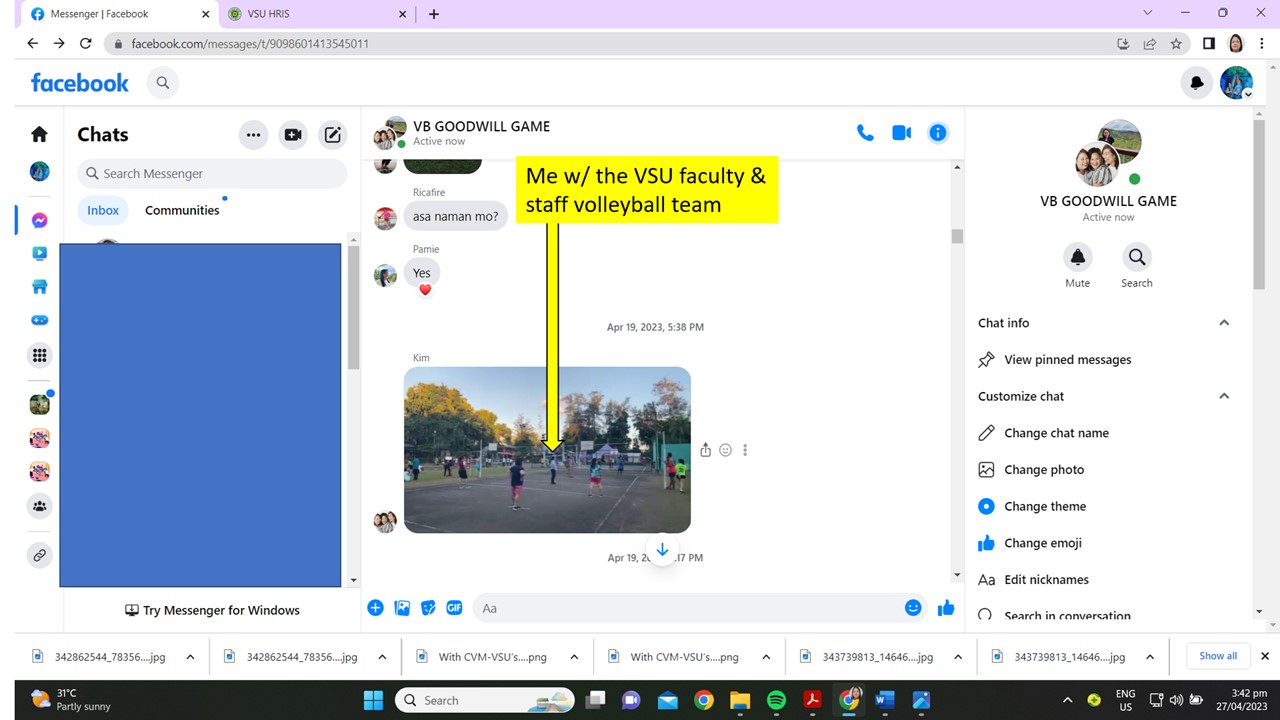Click View pinned messages
The height and width of the screenshot is (720, 1280).
coord(1067,360)
